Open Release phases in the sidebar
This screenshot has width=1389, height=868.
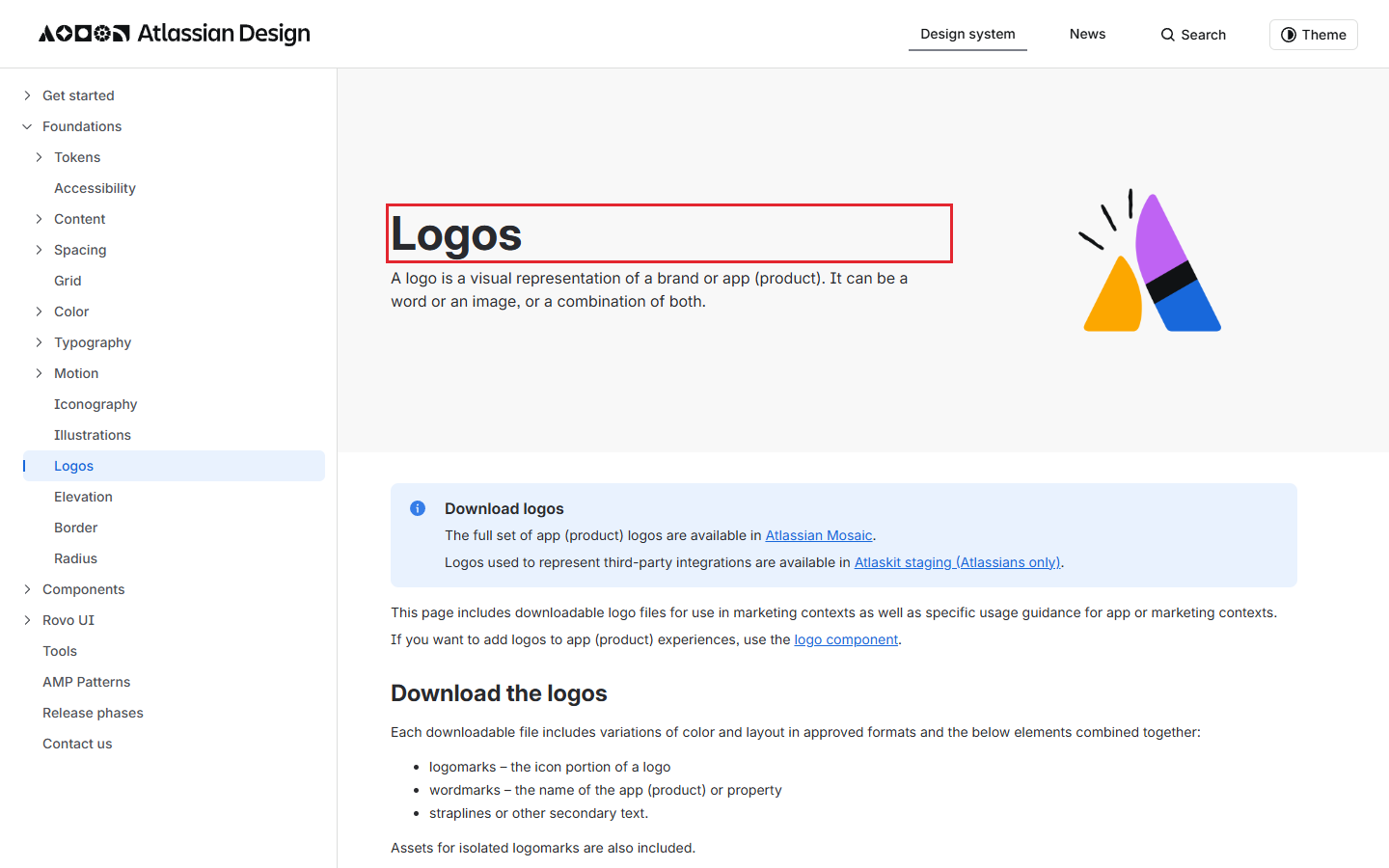pos(93,713)
